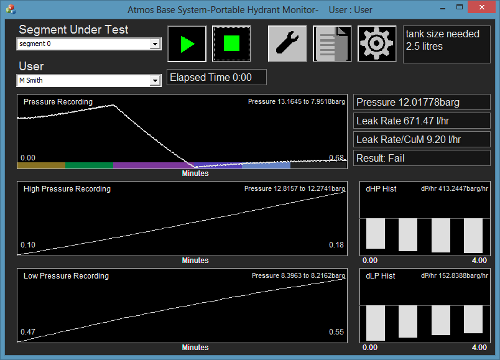The image size is (500, 360).
Task: Expand the User dropdown arrow
Action: [155, 80]
